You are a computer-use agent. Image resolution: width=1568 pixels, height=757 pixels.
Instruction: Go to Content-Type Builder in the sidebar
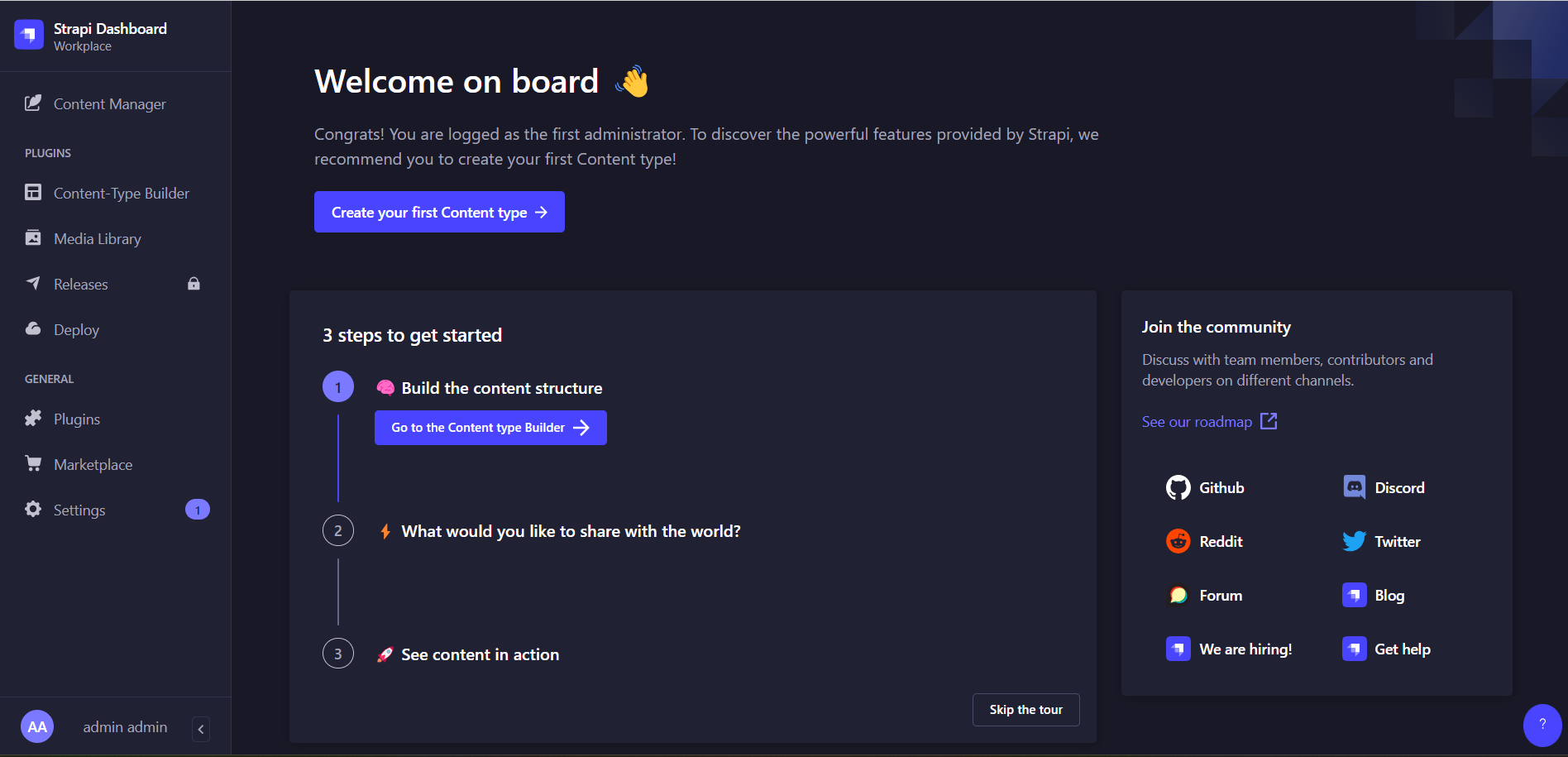[121, 194]
